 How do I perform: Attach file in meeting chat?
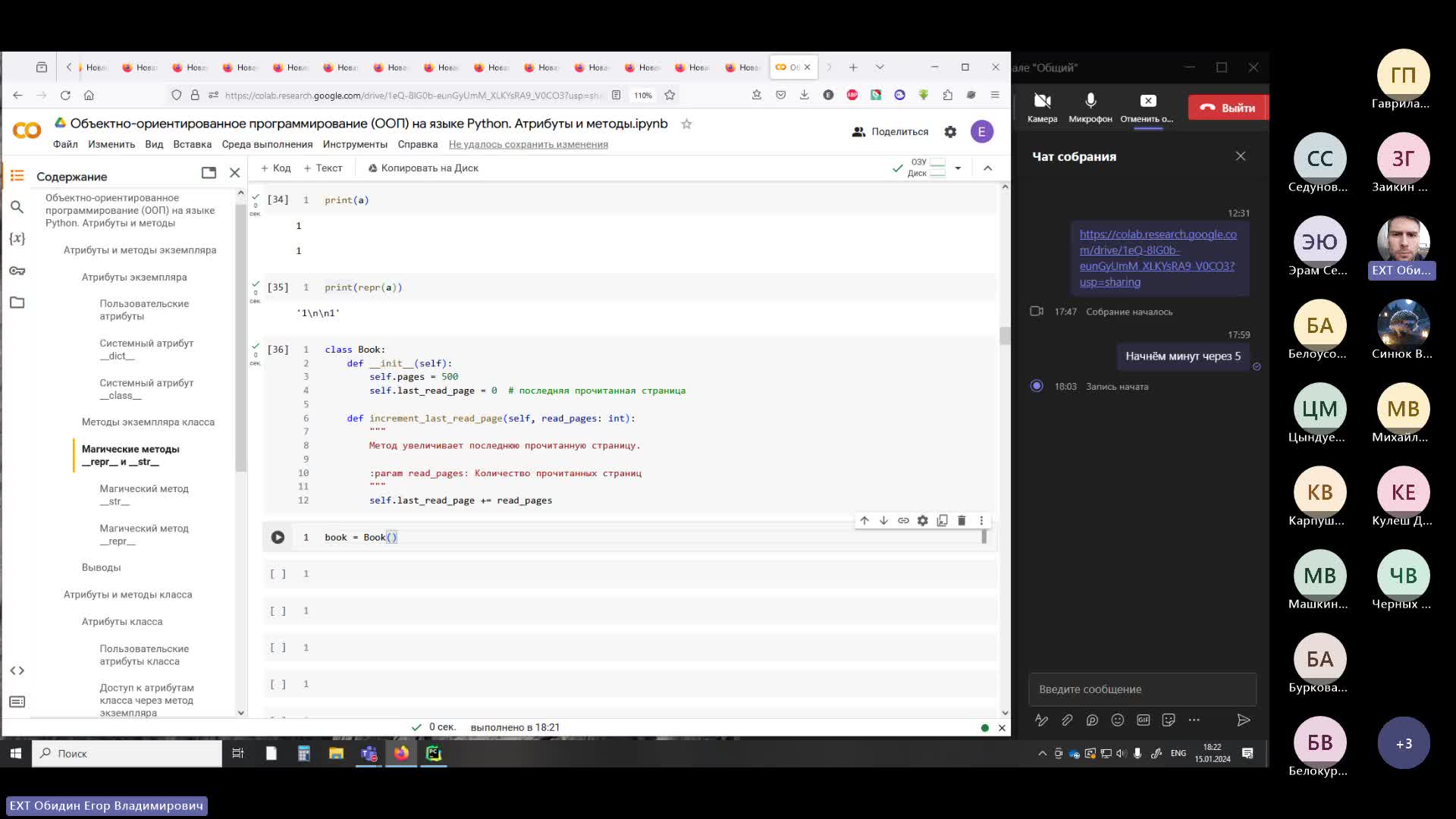coord(1067,720)
